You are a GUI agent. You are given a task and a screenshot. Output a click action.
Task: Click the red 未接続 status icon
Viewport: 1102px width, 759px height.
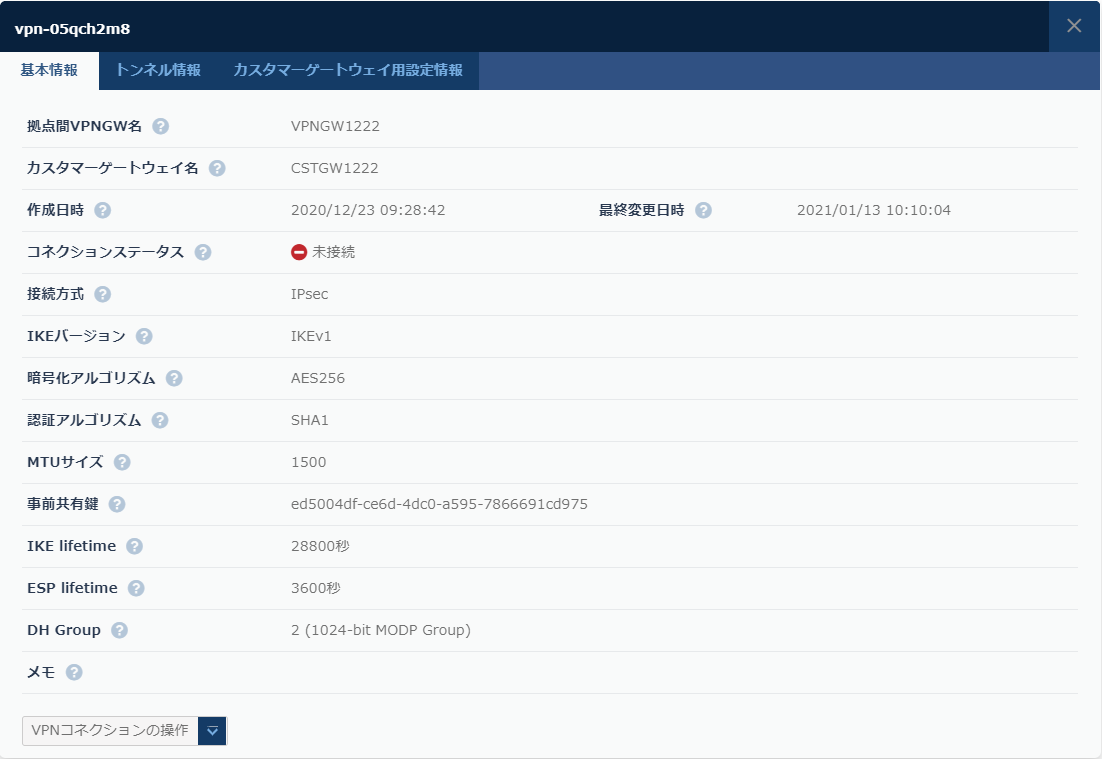[299, 252]
